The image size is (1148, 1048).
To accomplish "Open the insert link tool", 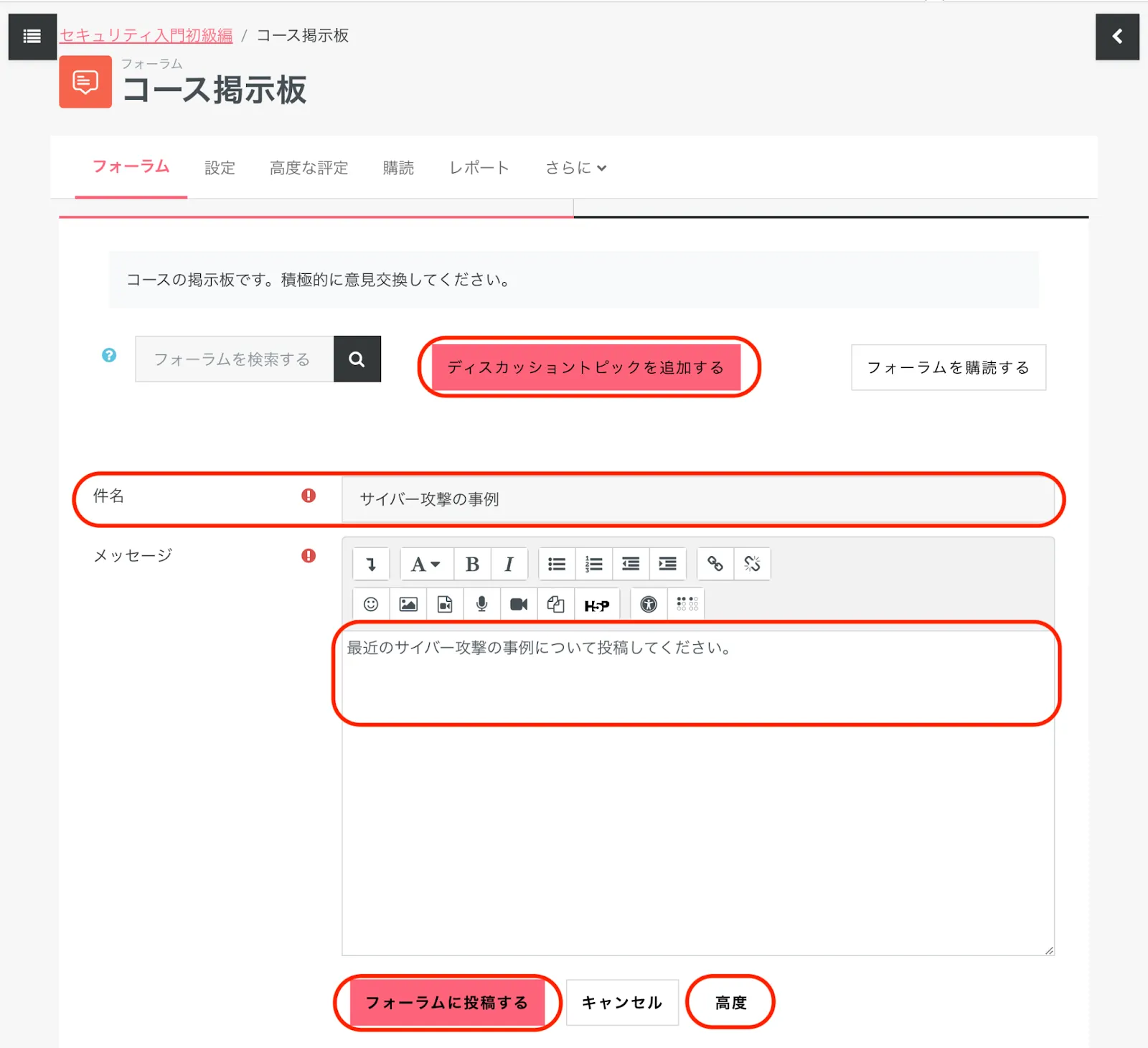I will (715, 565).
